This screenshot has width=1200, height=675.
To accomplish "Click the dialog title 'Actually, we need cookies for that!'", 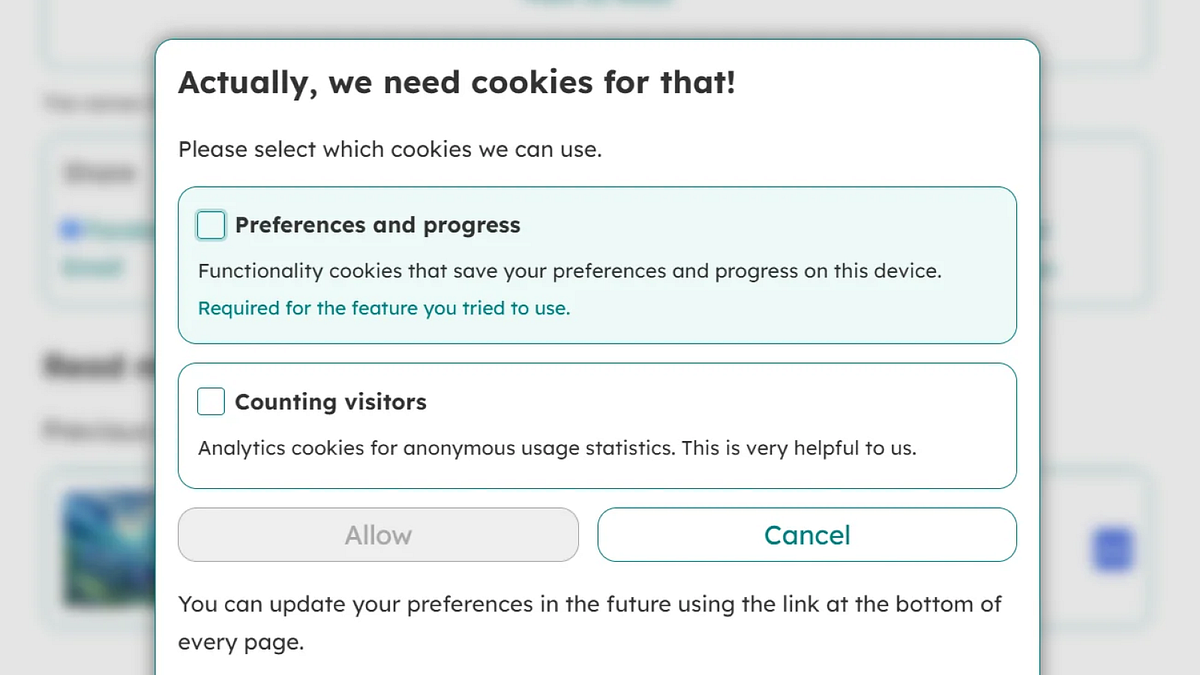I will point(457,82).
